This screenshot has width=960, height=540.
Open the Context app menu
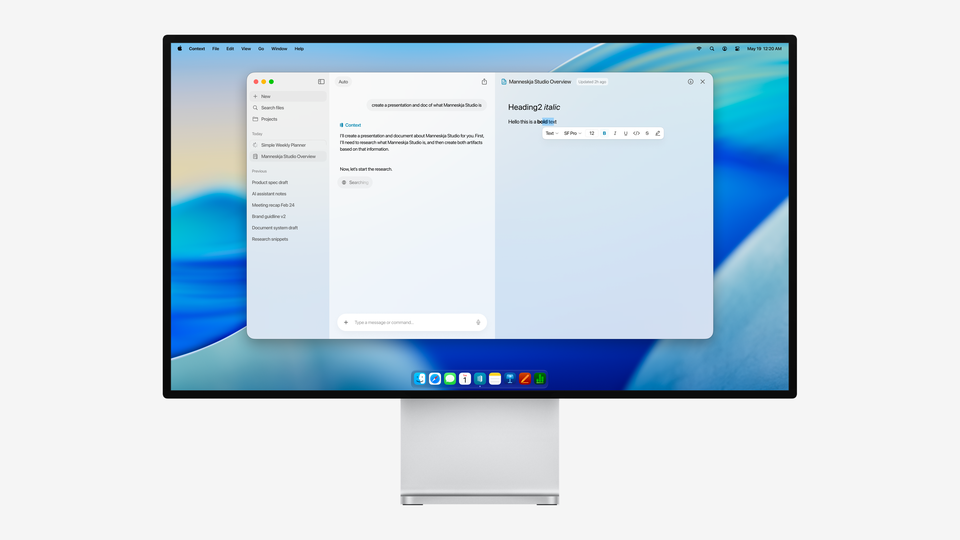click(197, 48)
